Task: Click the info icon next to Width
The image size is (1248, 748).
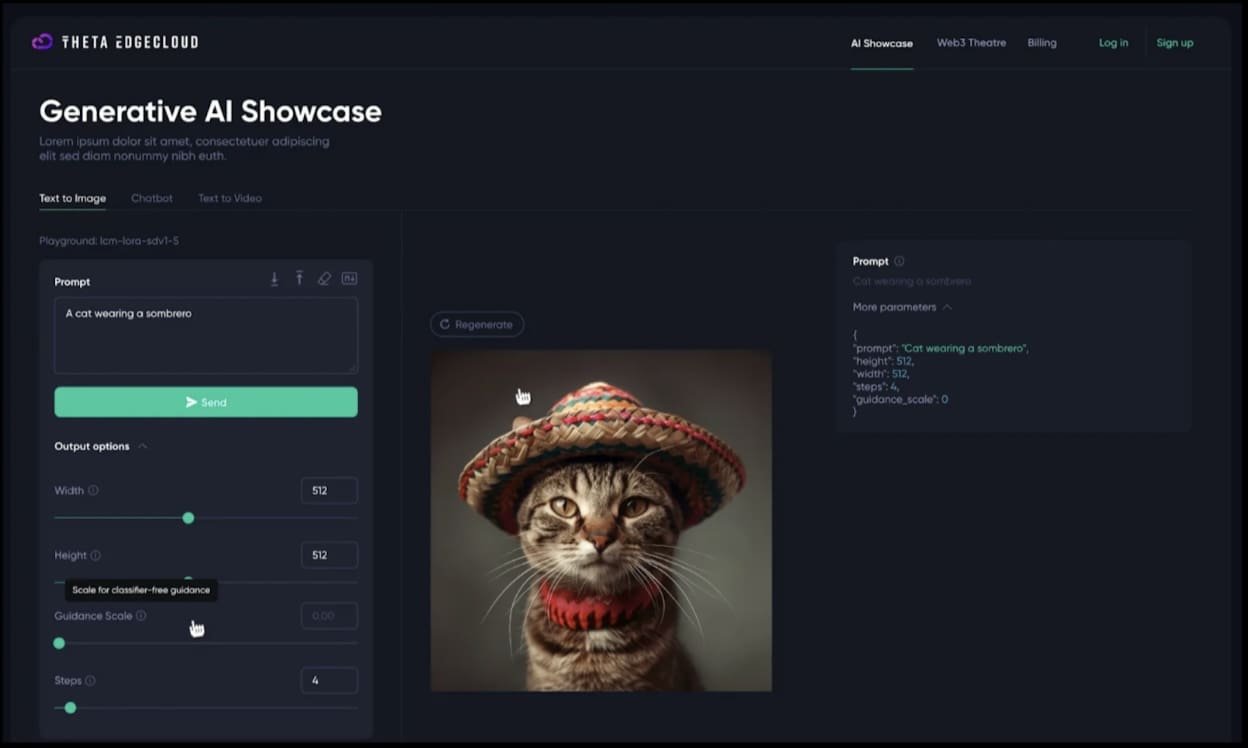Action: (x=94, y=491)
